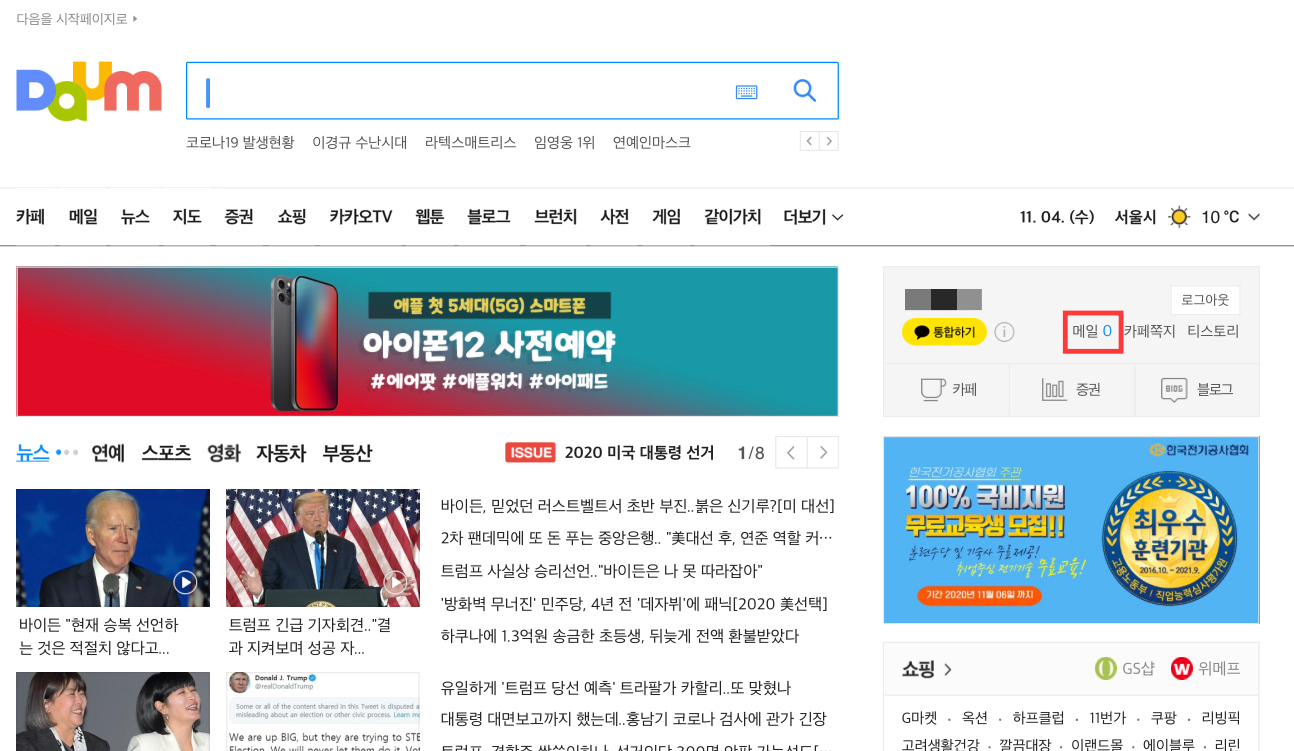Click suggested keyword 코로나19 발생현황
1294x751 pixels.
pyautogui.click(x=240, y=142)
